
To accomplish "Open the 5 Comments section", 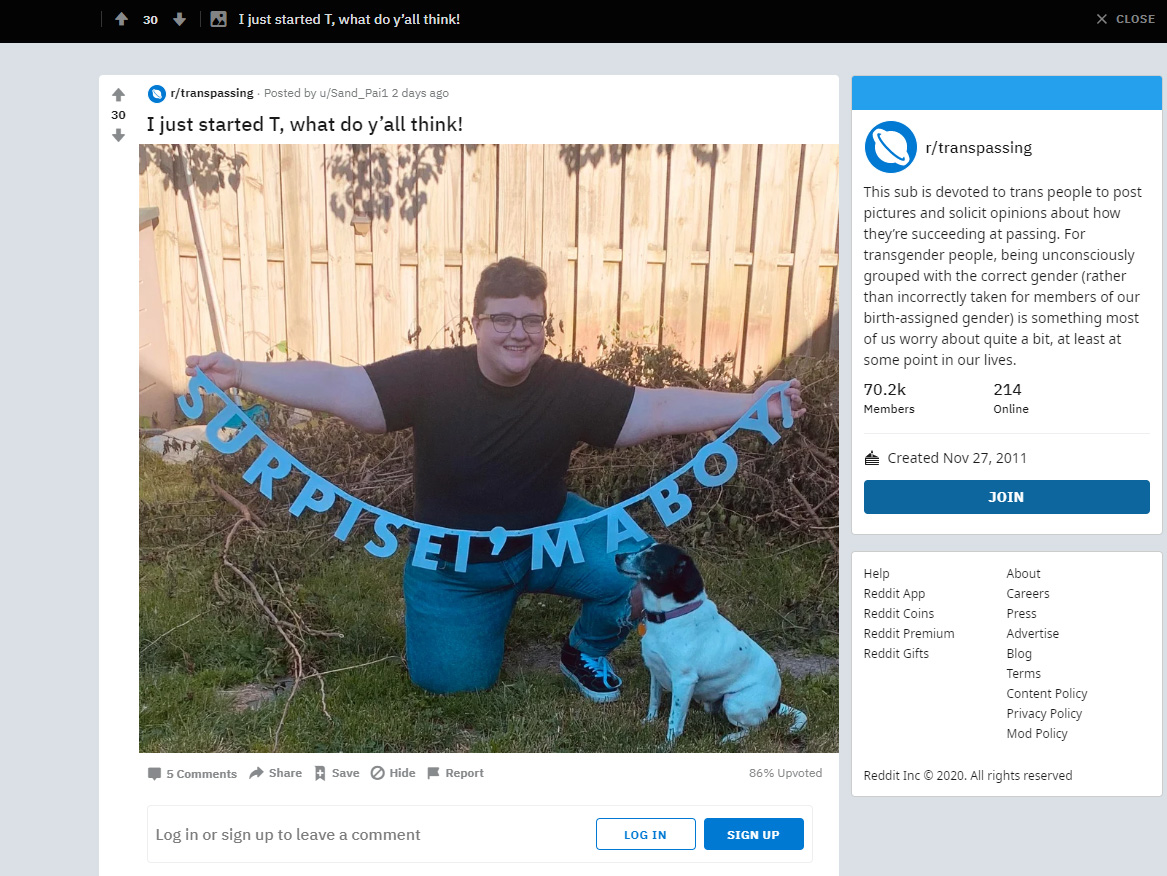I will tap(192, 773).
